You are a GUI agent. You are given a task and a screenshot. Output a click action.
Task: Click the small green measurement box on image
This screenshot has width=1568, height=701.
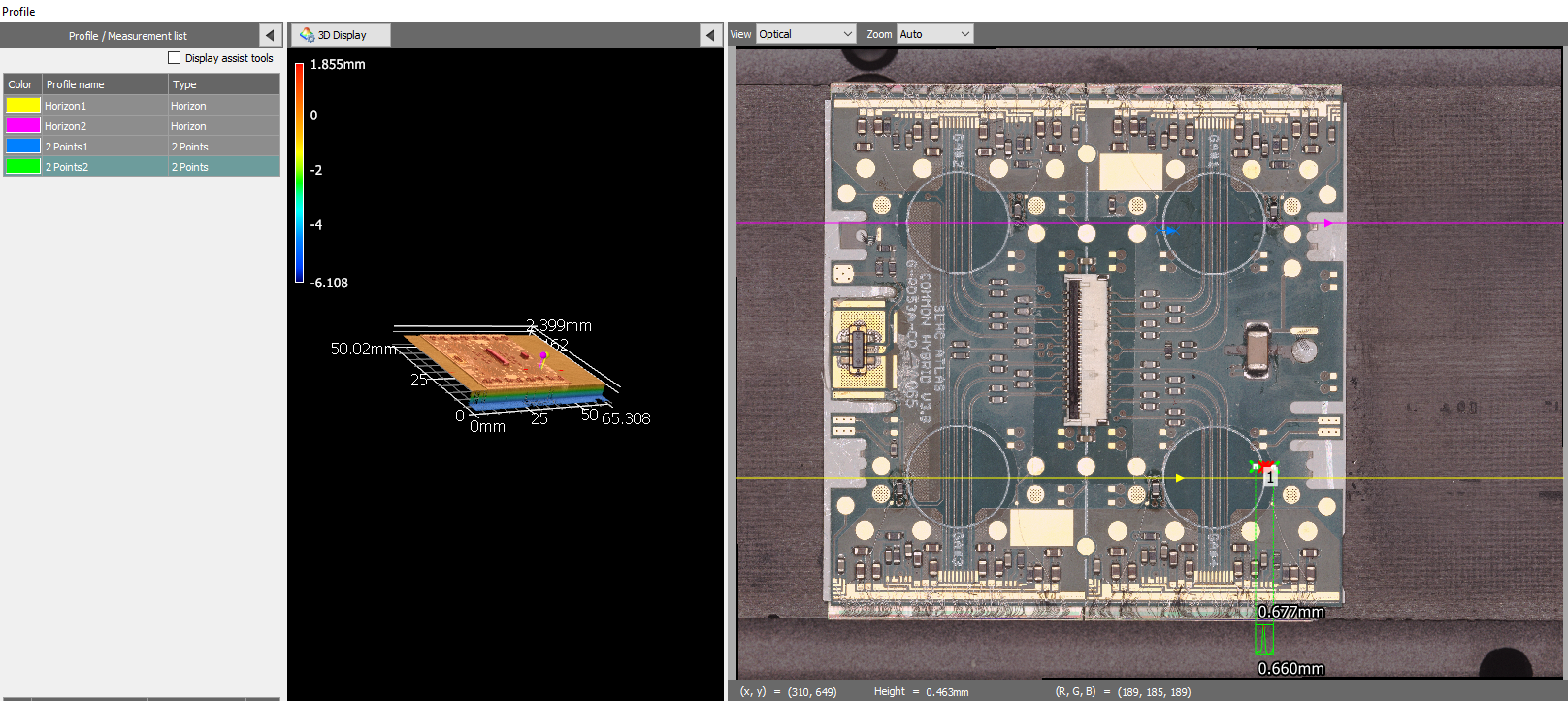1263,639
